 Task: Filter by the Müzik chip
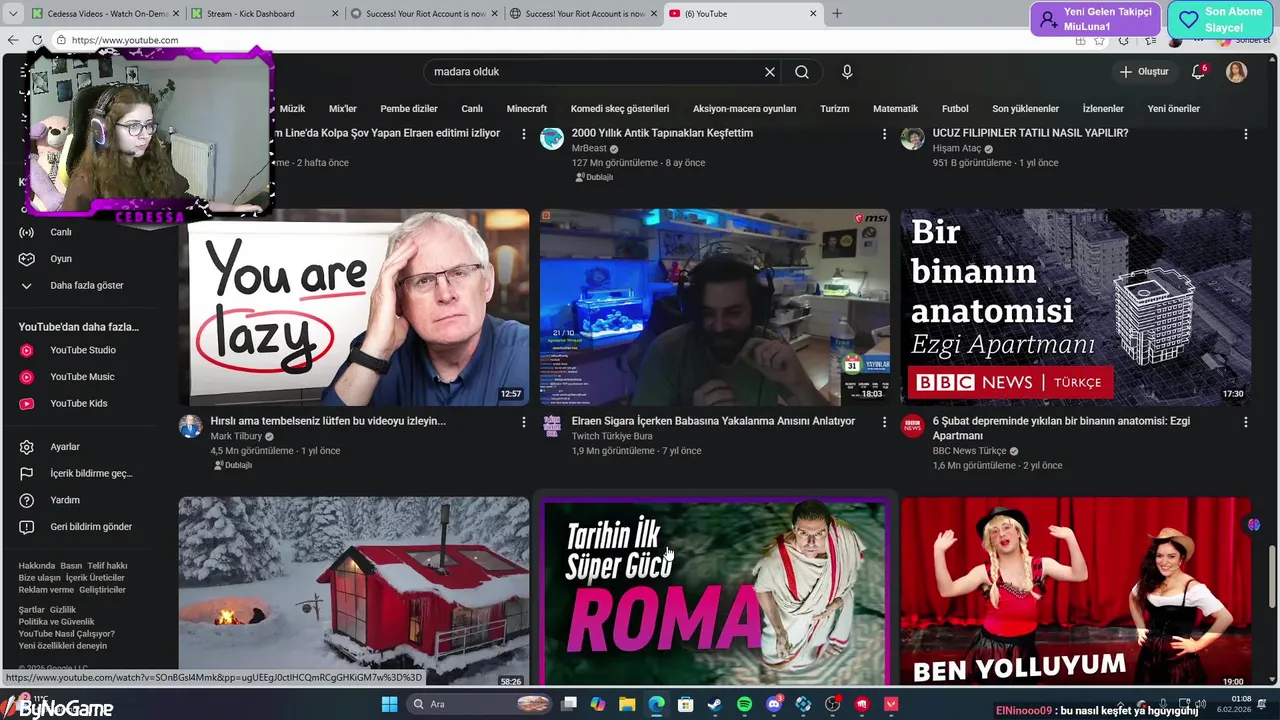tap(292, 108)
